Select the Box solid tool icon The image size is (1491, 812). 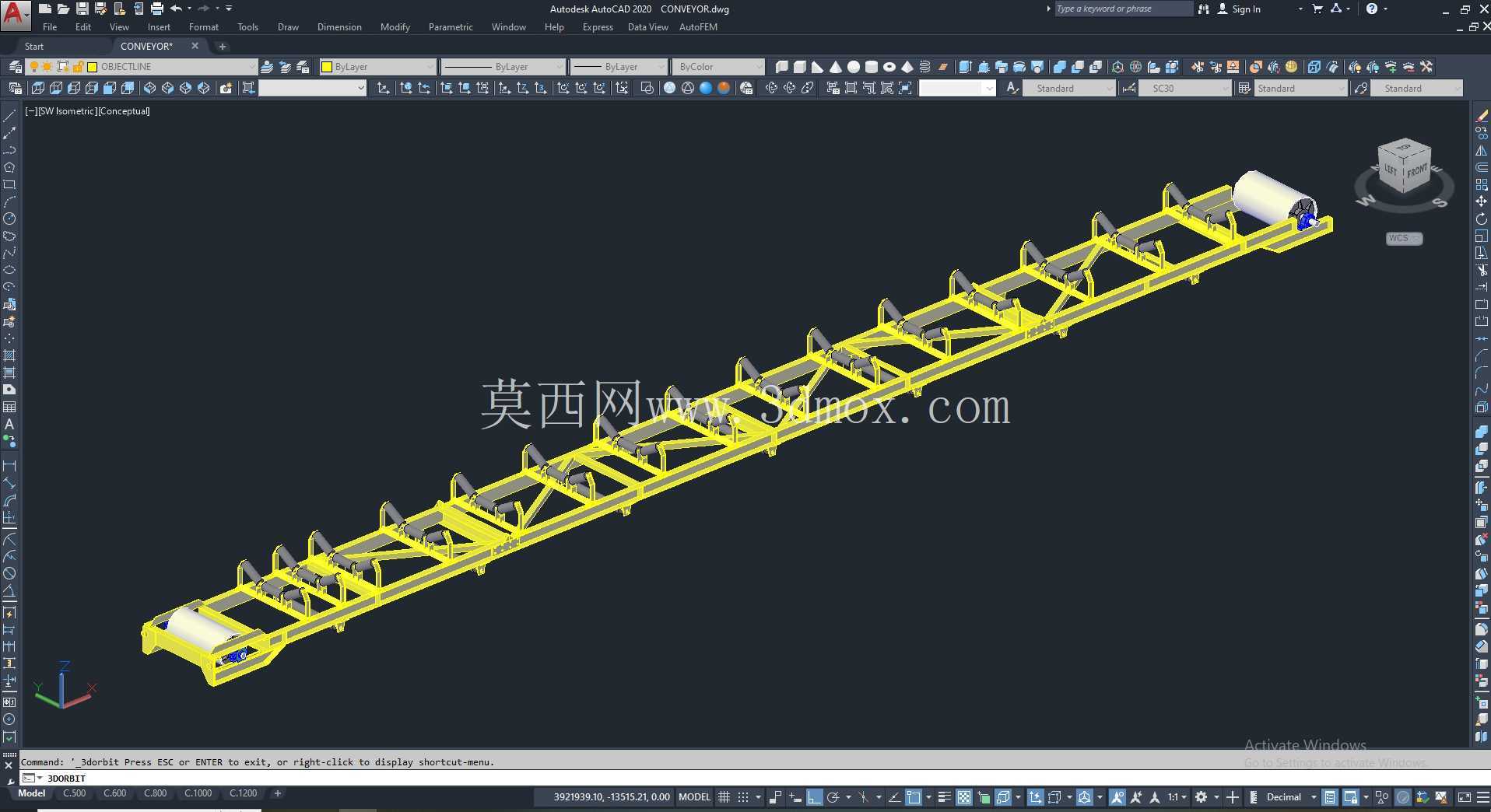click(799, 67)
